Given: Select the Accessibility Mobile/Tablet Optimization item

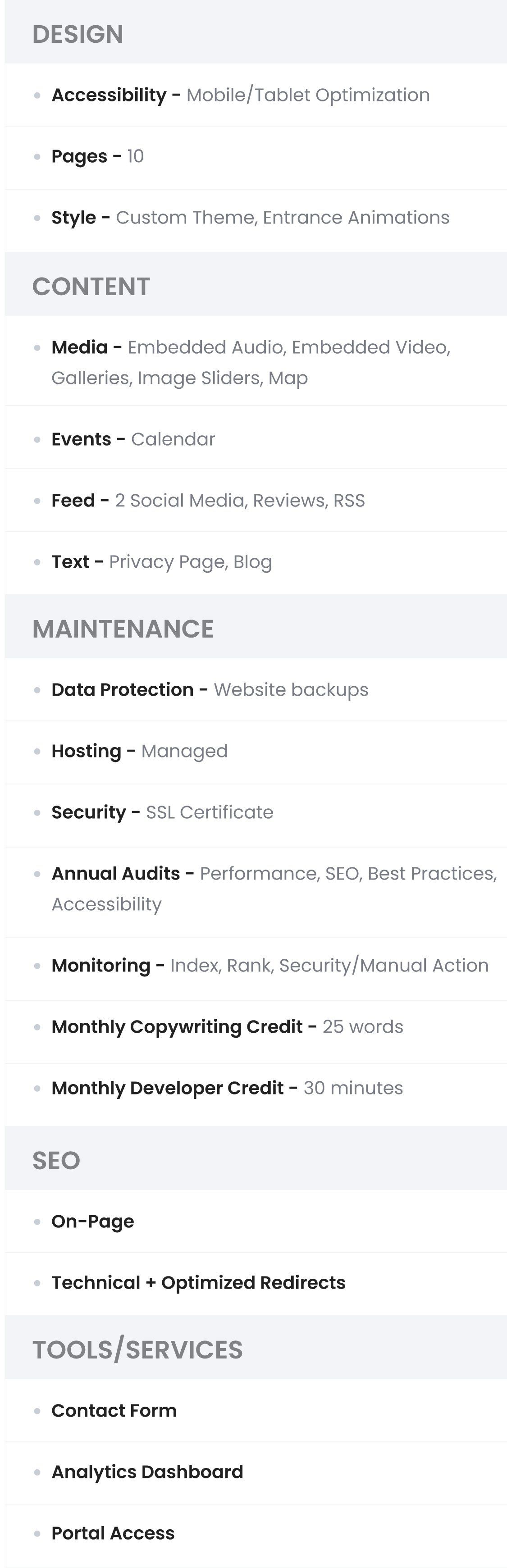Looking at the screenshot, I should [256, 95].
